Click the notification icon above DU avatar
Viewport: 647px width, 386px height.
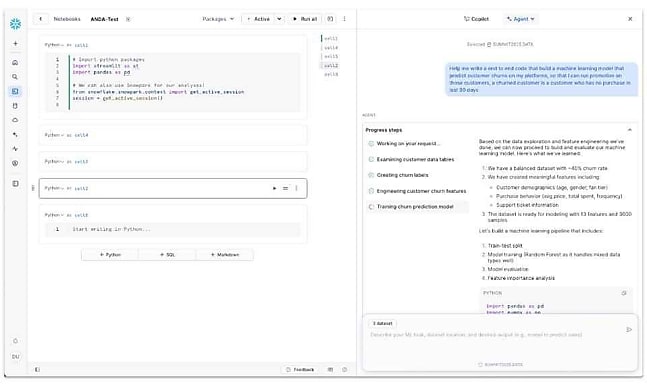[x=15, y=341]
